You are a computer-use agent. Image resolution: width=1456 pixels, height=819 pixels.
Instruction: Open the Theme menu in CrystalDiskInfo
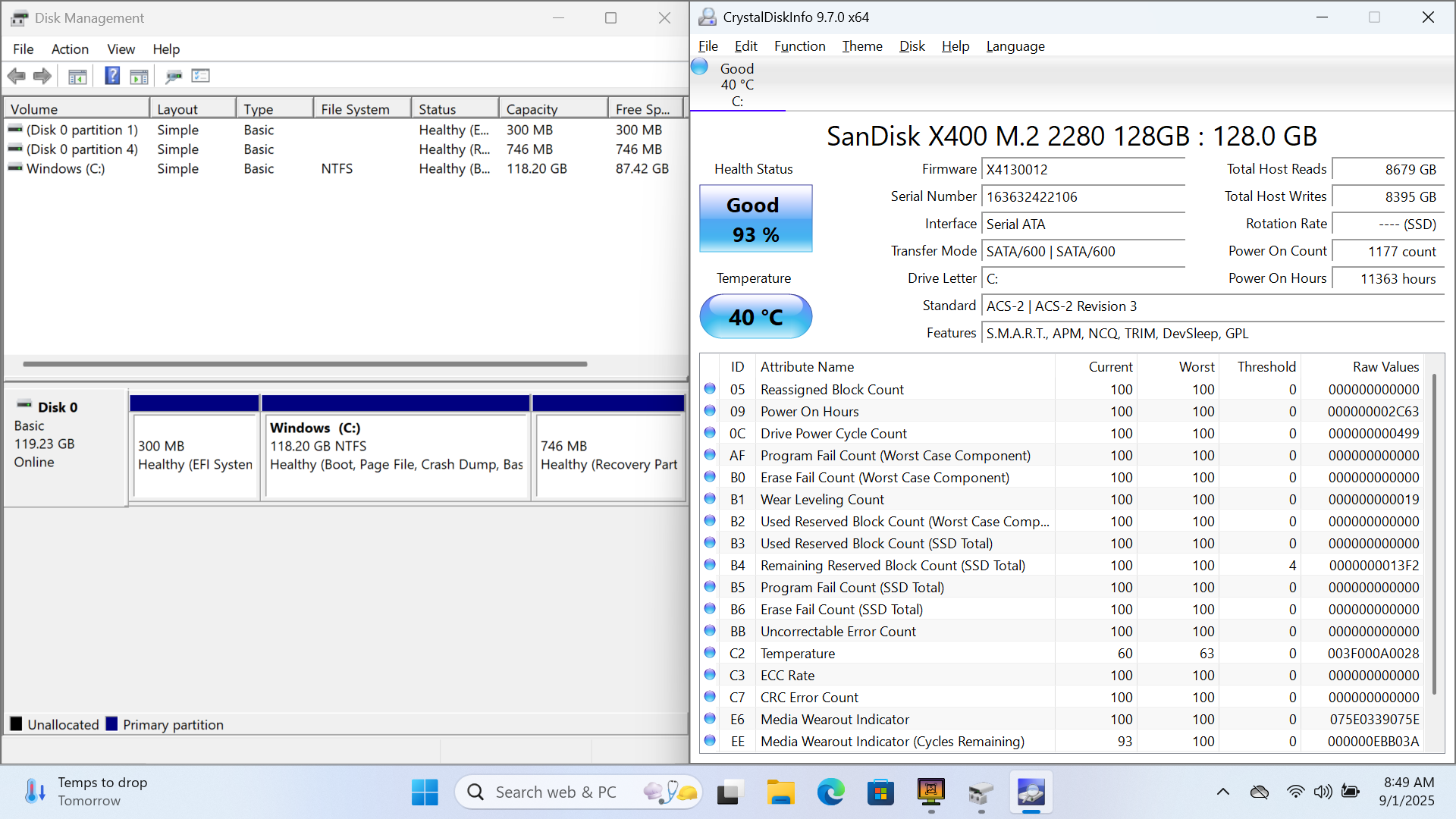(862, 46)
